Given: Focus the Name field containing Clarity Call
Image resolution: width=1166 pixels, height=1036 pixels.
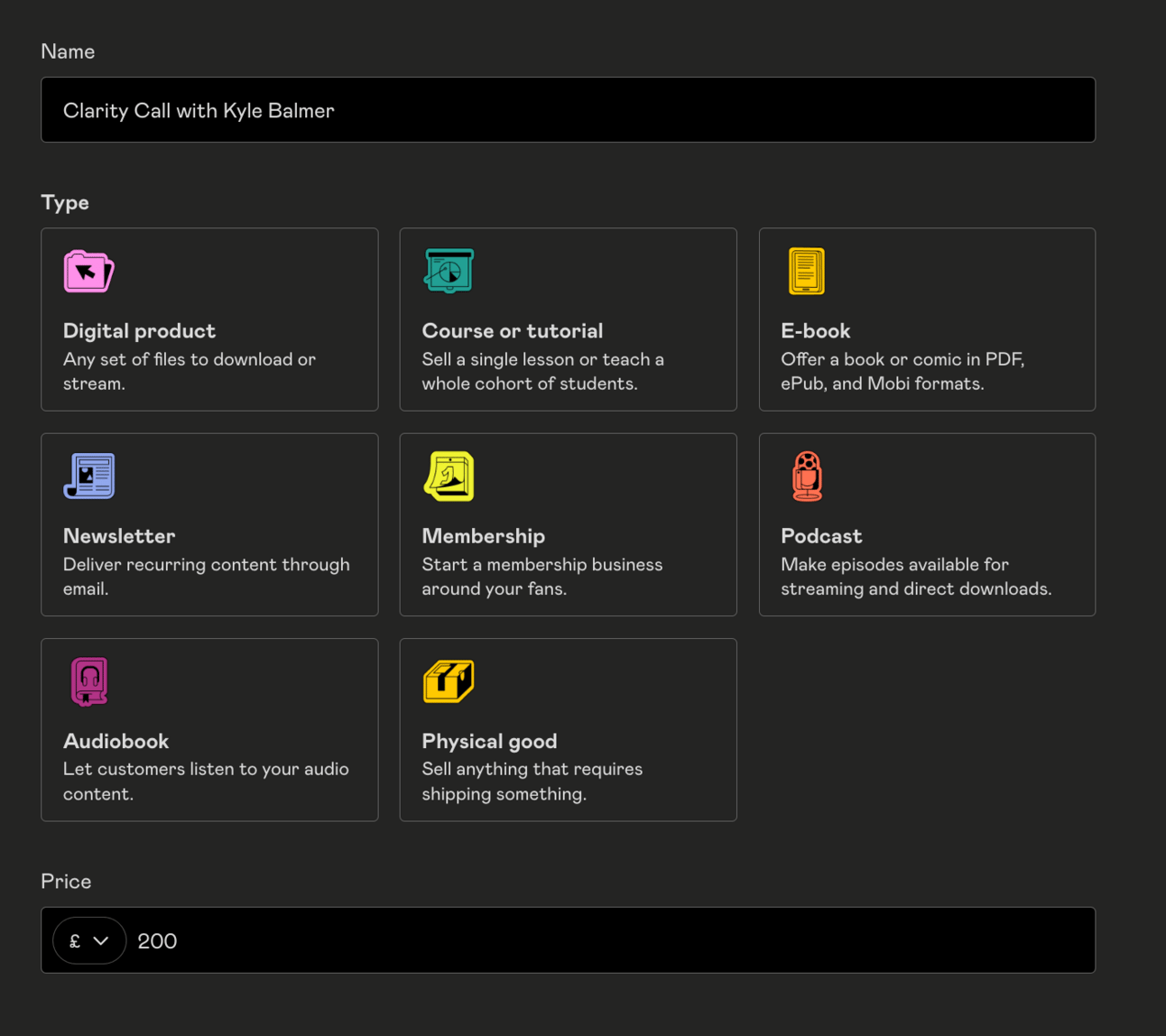Looking at the screenshot, I should pyautogui.click(x=568, y=110).
